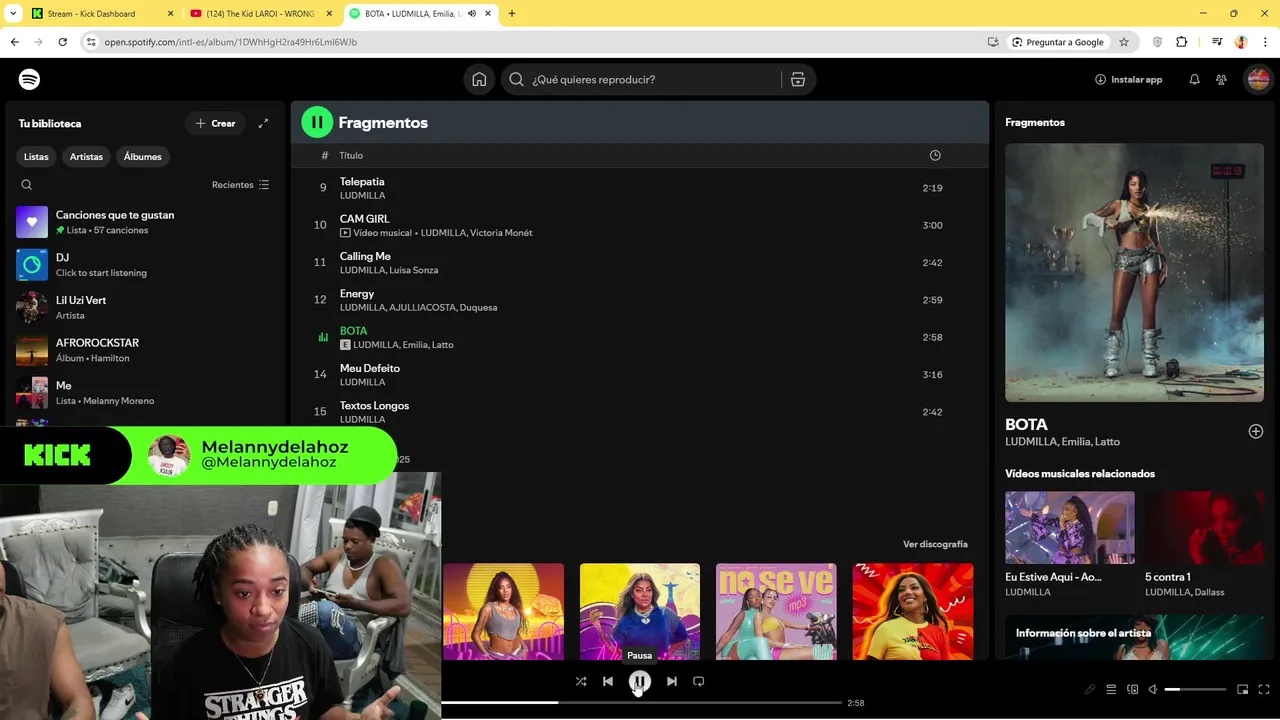This screenshot has width=1280, height=720.
Task: Seek on the song progress bar
Action: tap(641, 703)
